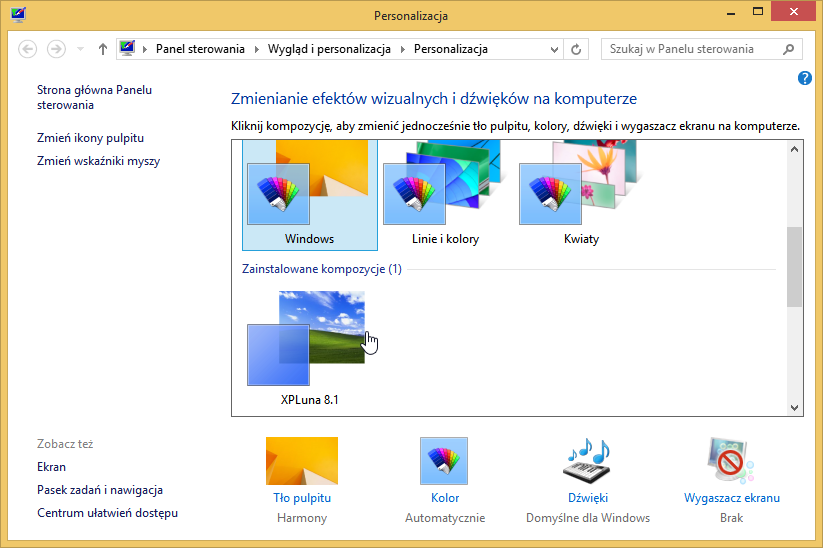This screenshot has height=548, width=823.
Task: Minimize the Personalizacja window
Action: [731, 12]
